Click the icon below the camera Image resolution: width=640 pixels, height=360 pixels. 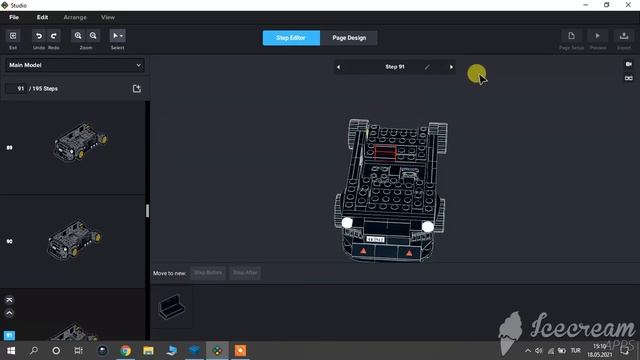629,78
